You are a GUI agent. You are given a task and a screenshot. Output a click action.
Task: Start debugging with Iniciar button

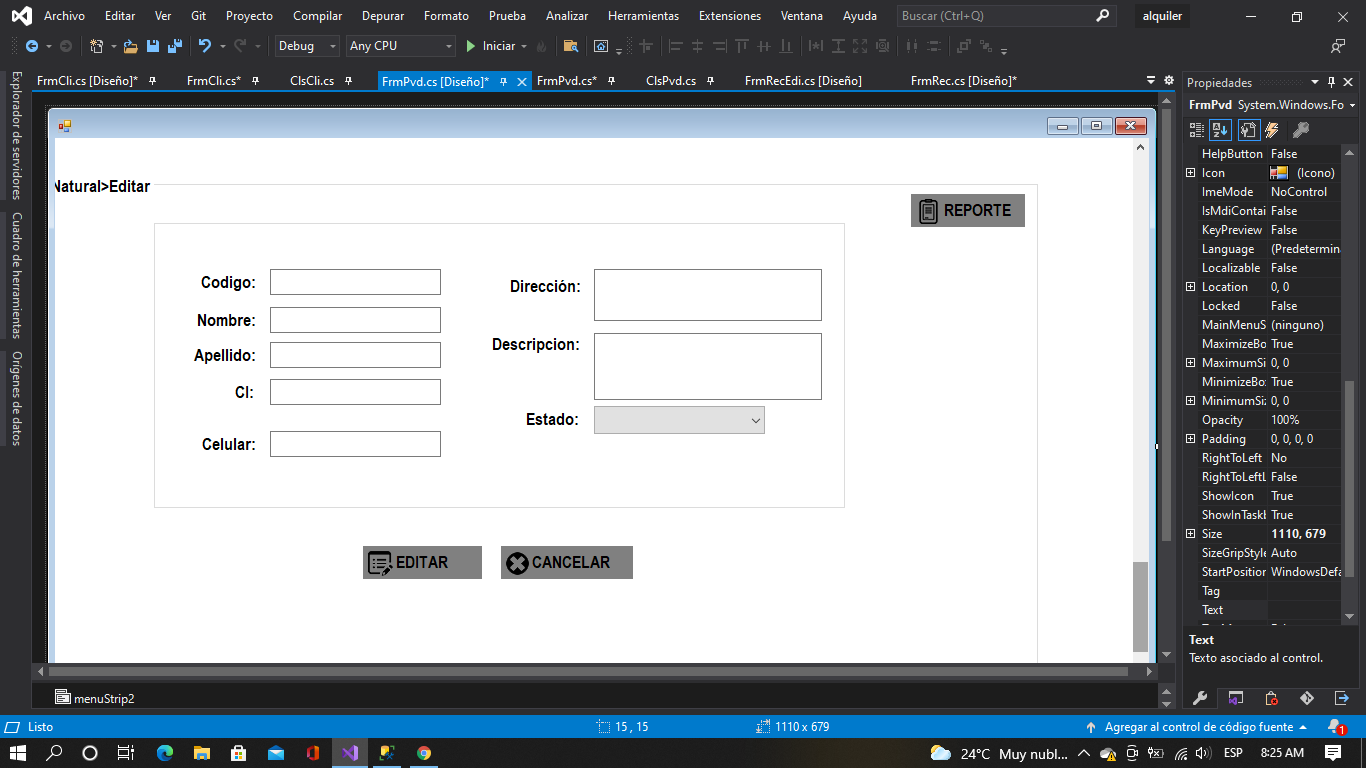490,46
